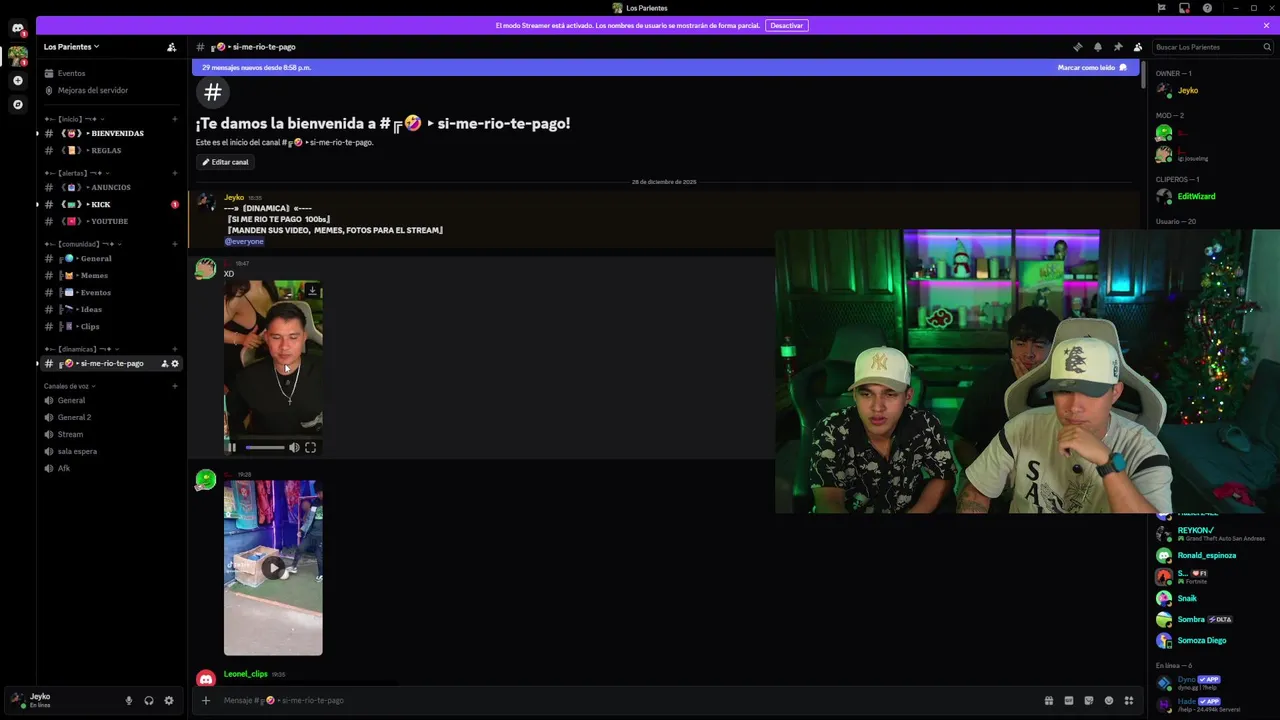The width and height of the screenshot is (1280, 720).
Task: Open Mejoras del servidor
Action: 110,91
